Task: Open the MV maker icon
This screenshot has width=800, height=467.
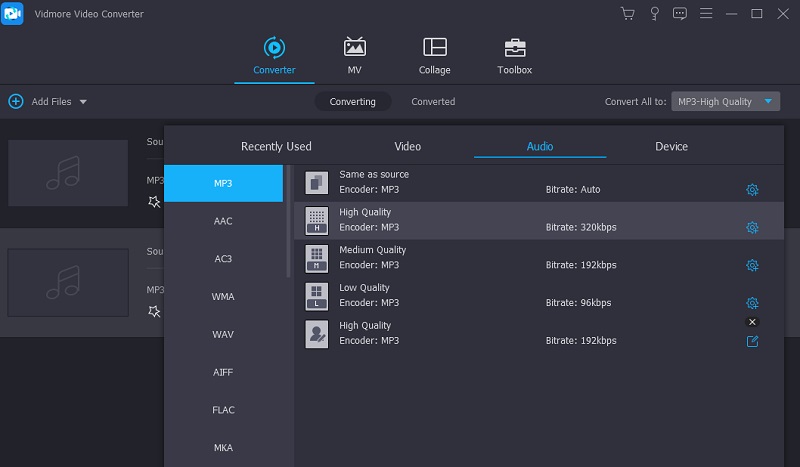Action: [354, 55]
